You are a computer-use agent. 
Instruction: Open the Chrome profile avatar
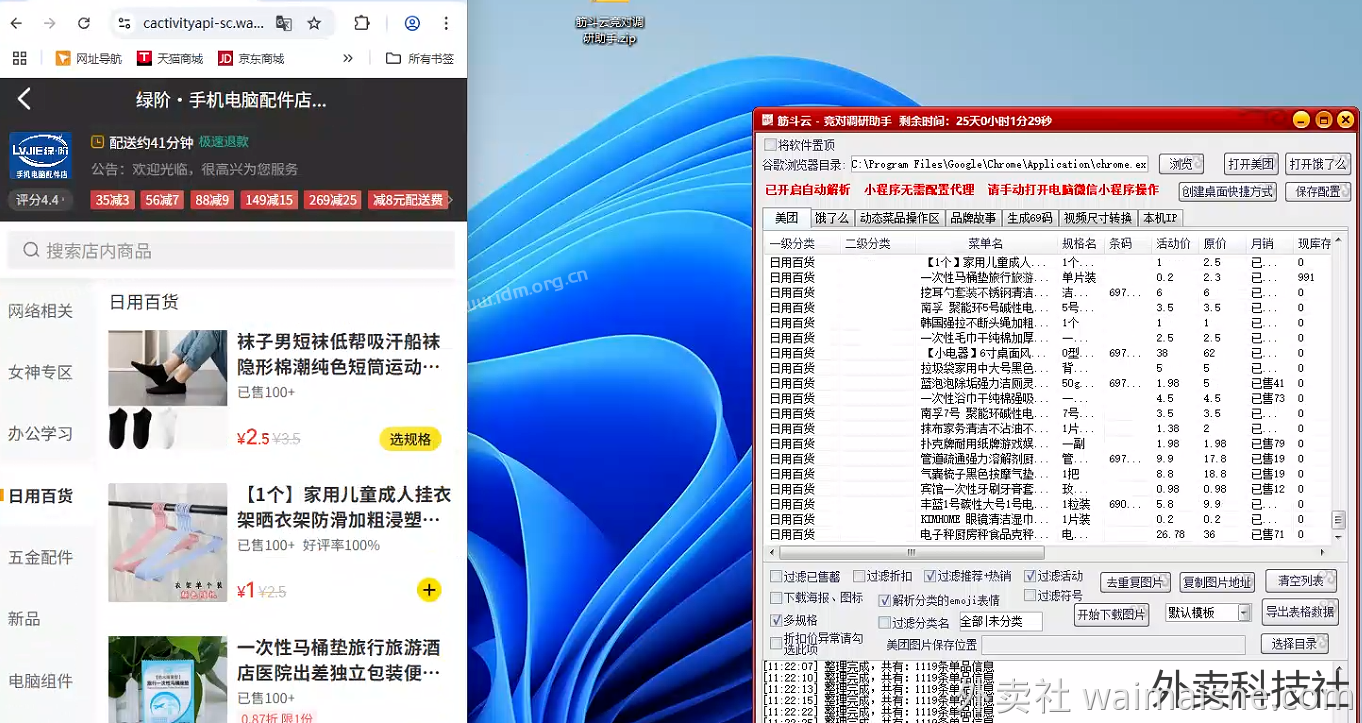pyautogui.click(x=412, y=23)
